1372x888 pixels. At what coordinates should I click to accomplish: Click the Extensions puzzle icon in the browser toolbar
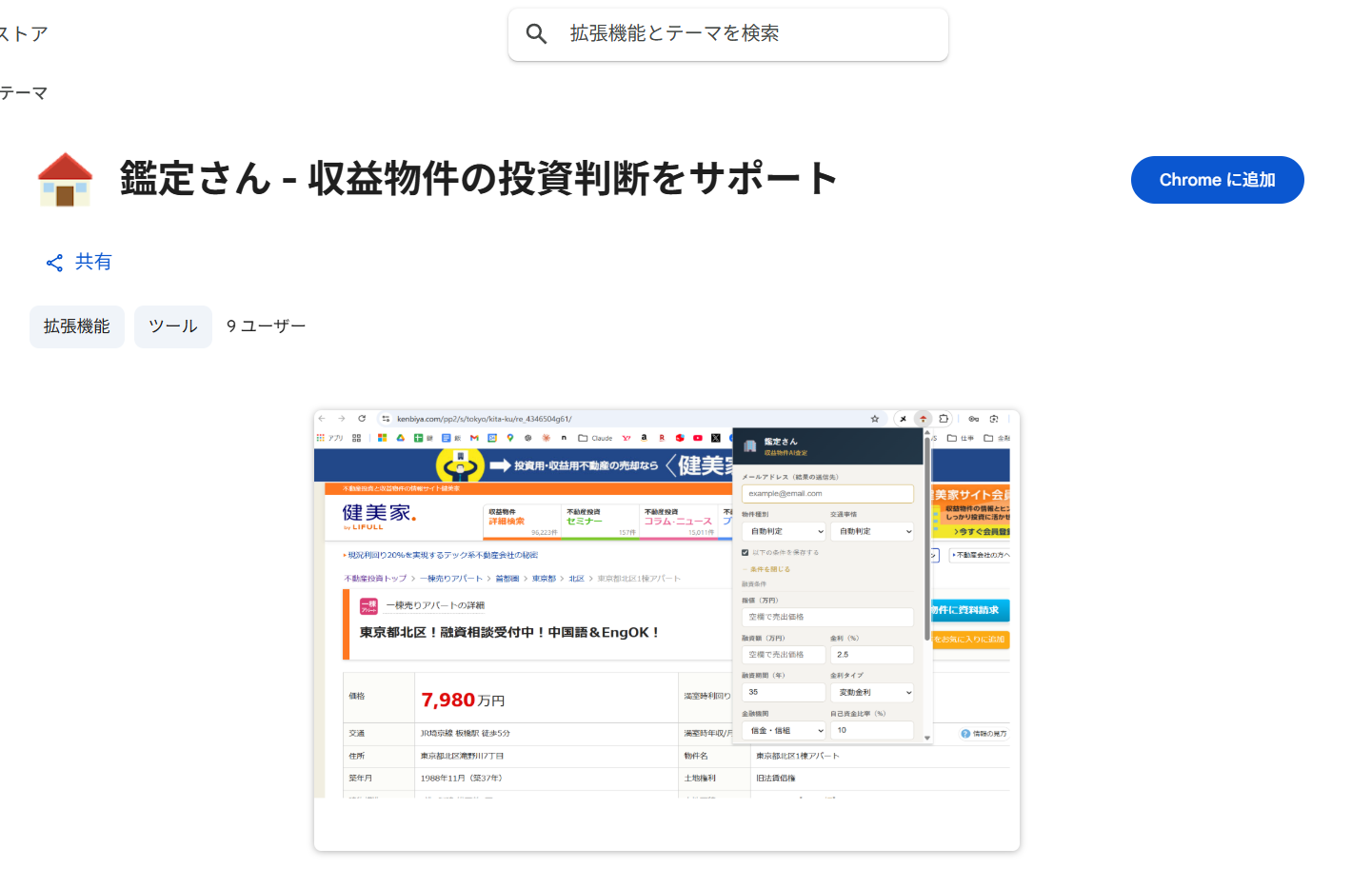943,419
